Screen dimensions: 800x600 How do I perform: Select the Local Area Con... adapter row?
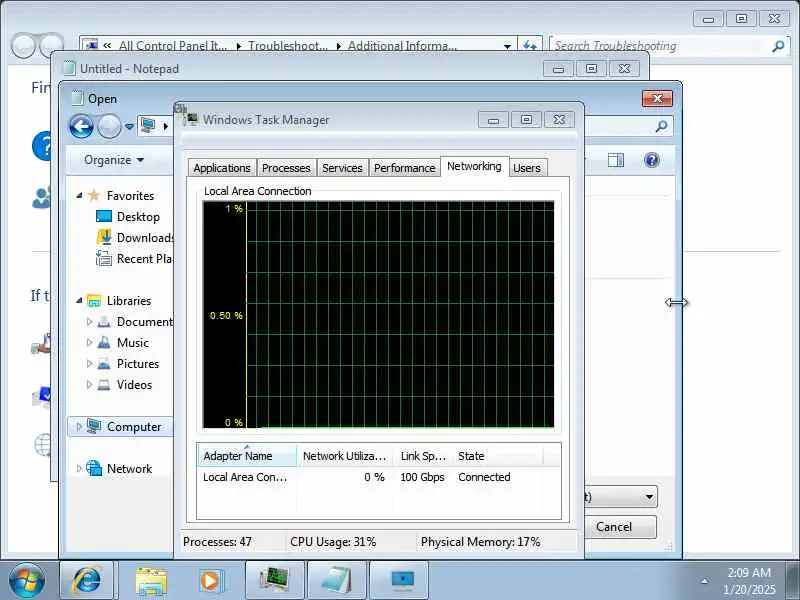tap(379, 477)
